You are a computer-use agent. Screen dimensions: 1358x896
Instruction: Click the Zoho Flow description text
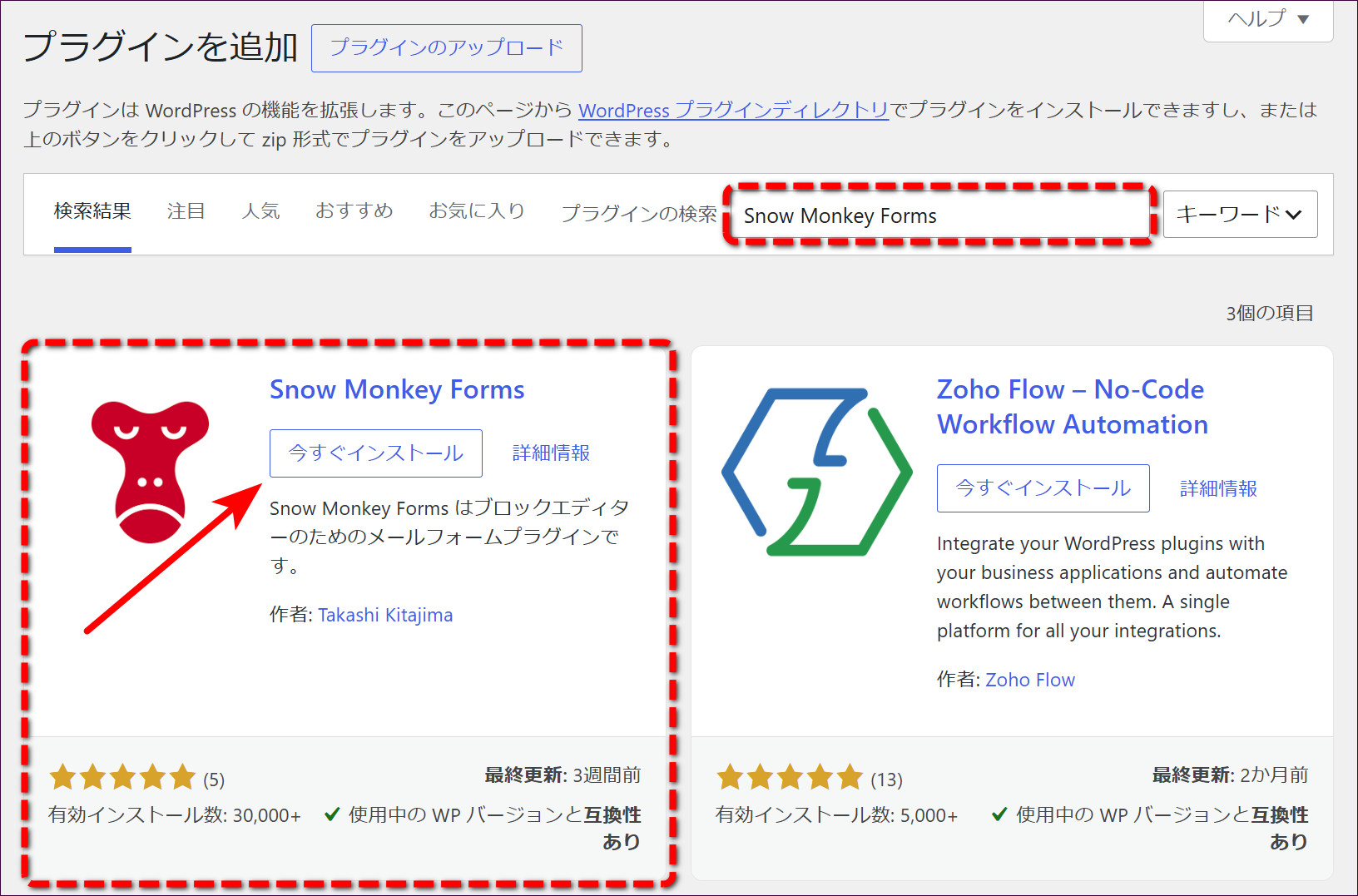pos(1112,587)
